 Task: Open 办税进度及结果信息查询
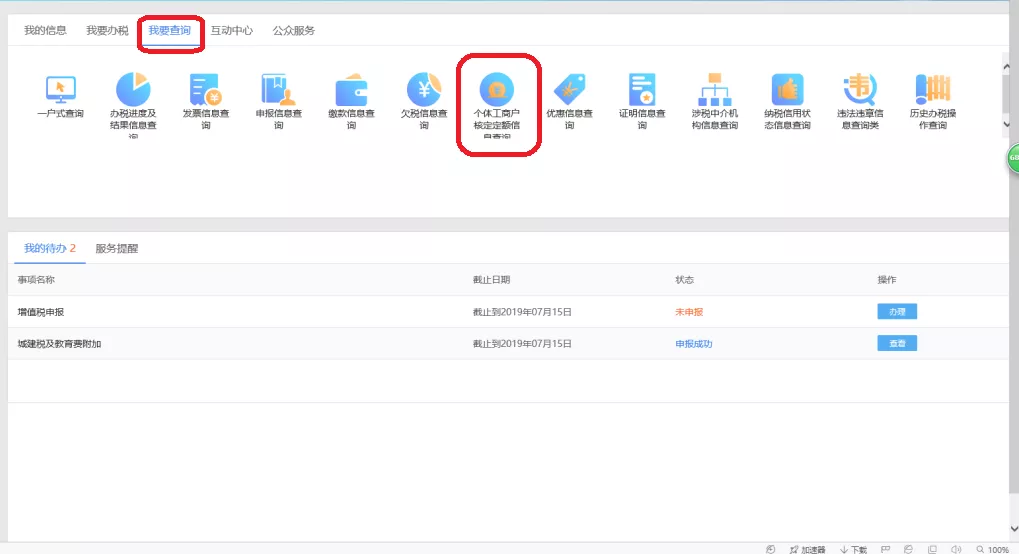click(x=133, y=89)
